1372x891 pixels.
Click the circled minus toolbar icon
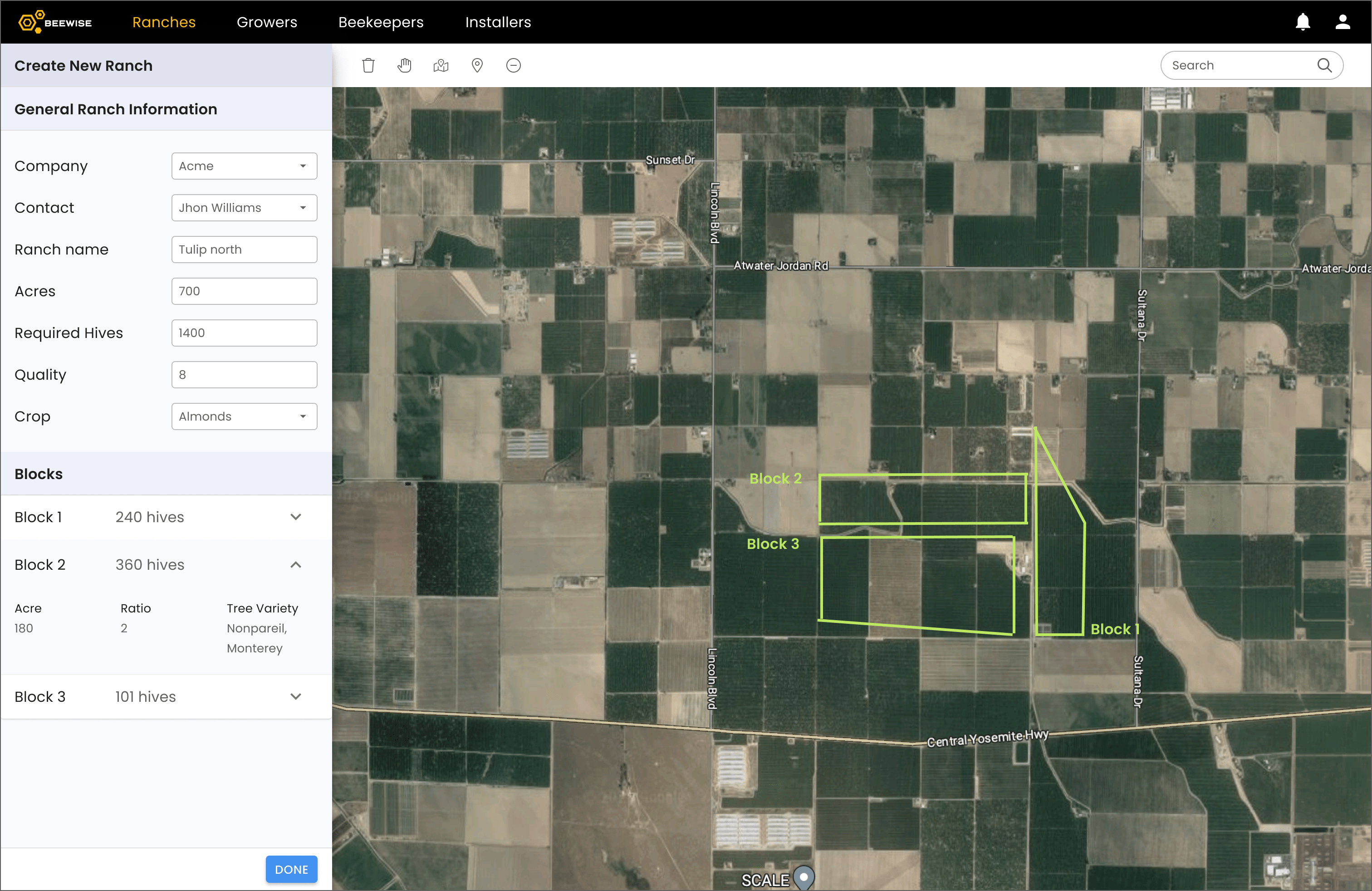pyautogui.click(x=514, y=65)
